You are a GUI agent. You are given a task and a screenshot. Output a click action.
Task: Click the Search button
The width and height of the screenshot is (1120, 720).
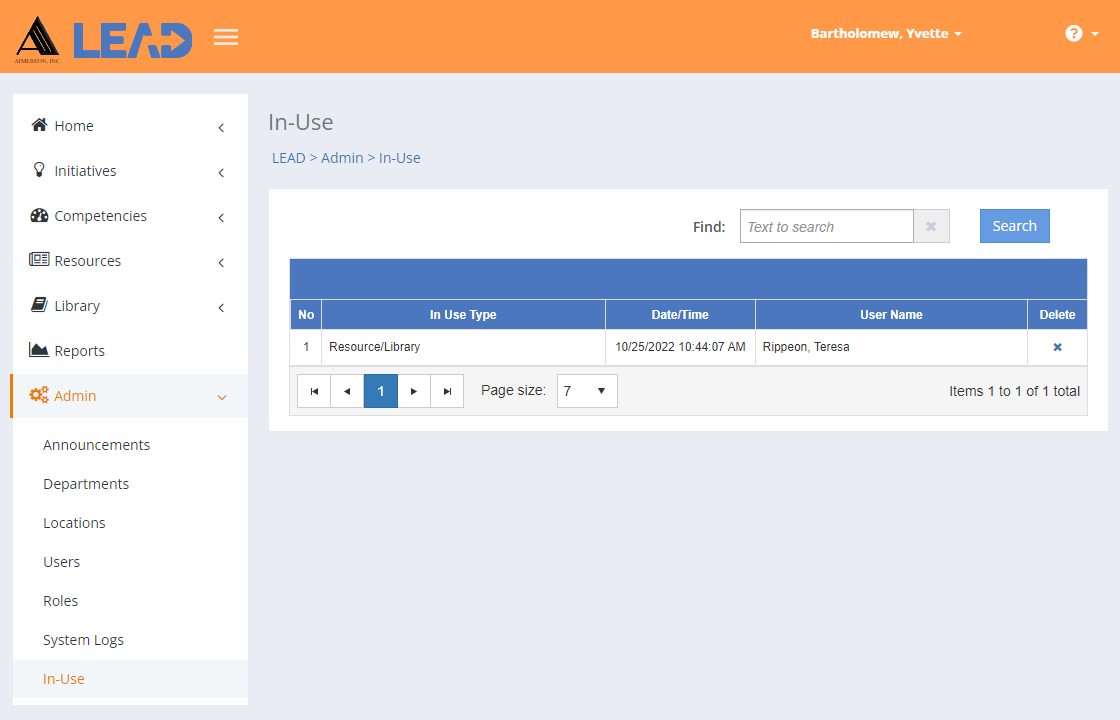point(1014,226)
